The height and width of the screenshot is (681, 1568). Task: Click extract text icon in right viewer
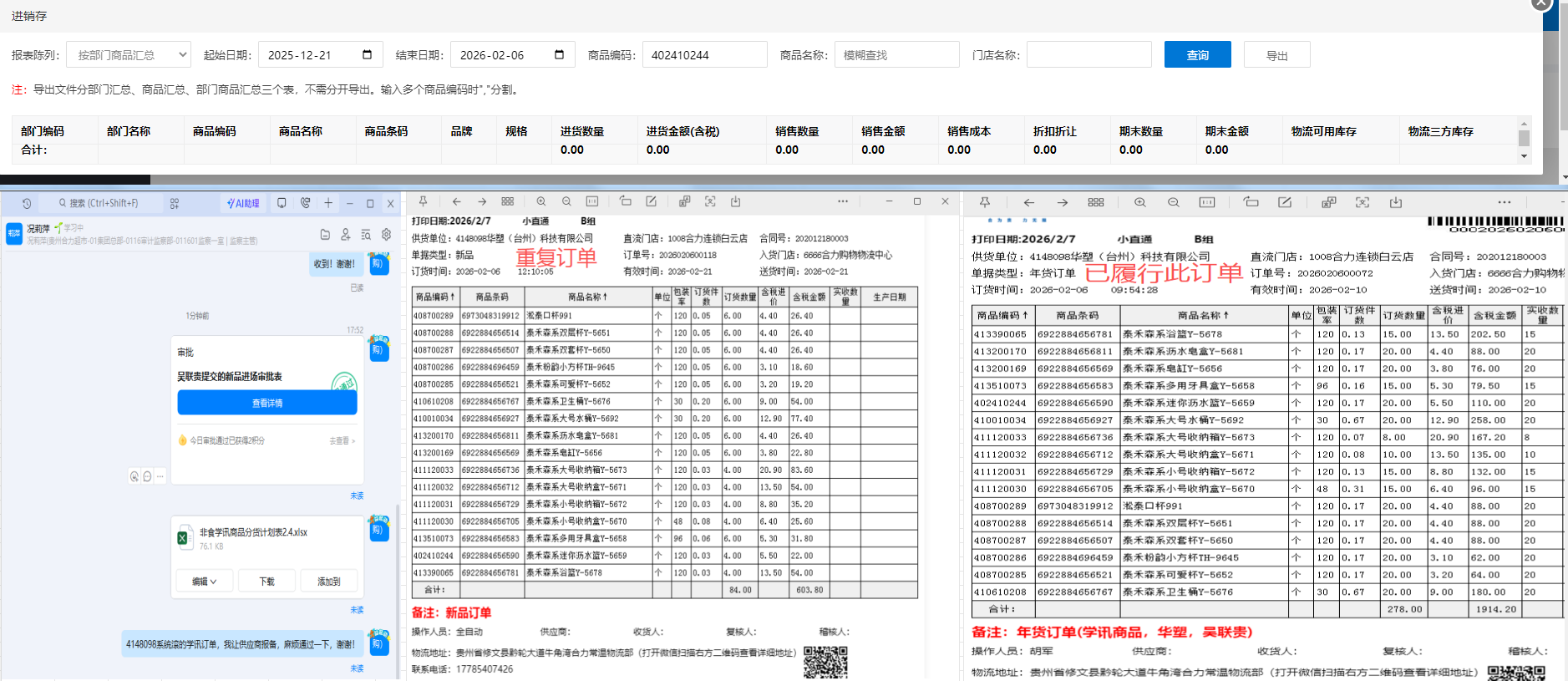click(1362, 202)
